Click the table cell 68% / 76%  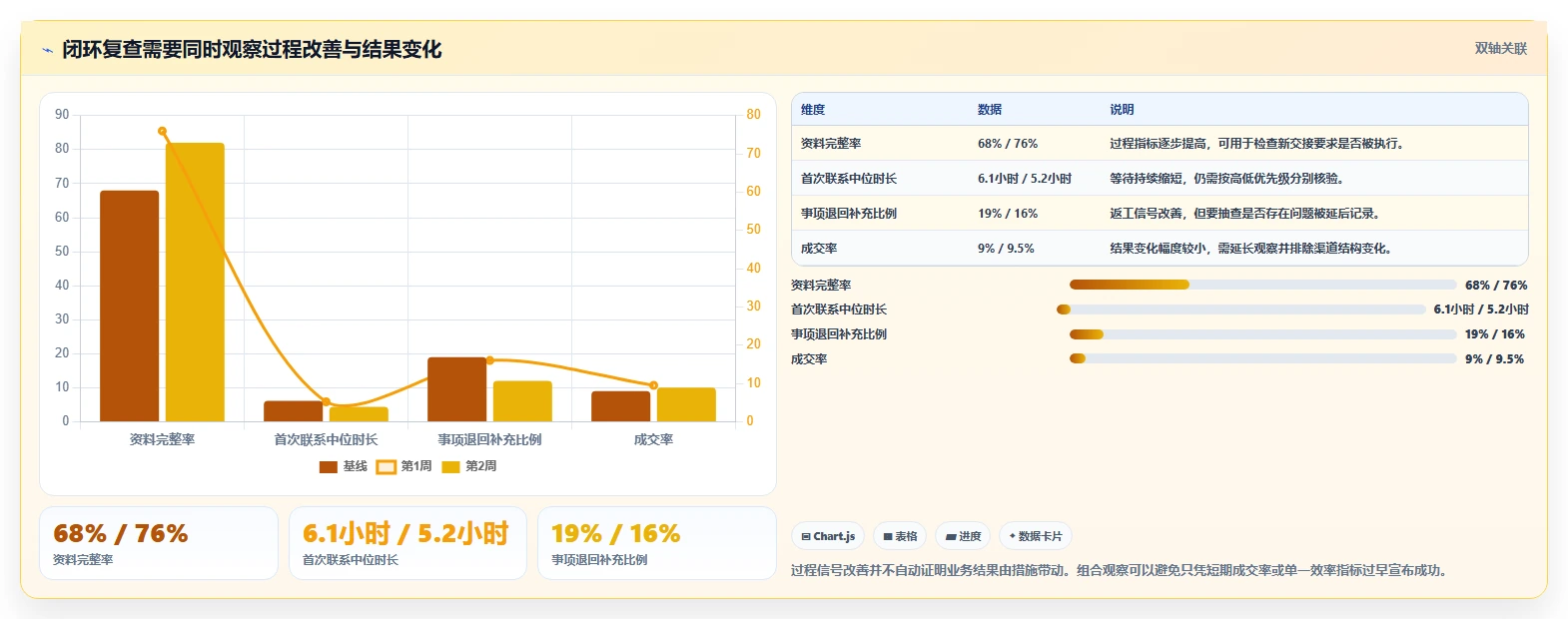pos(1008,144)
